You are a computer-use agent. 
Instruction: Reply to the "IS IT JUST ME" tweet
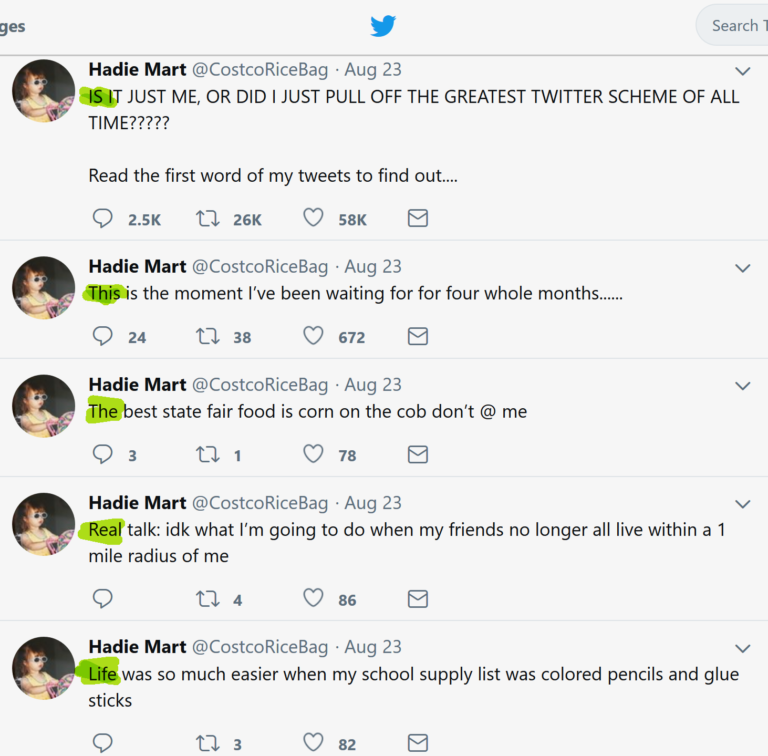pyautogui.click(x=103, y=218)
